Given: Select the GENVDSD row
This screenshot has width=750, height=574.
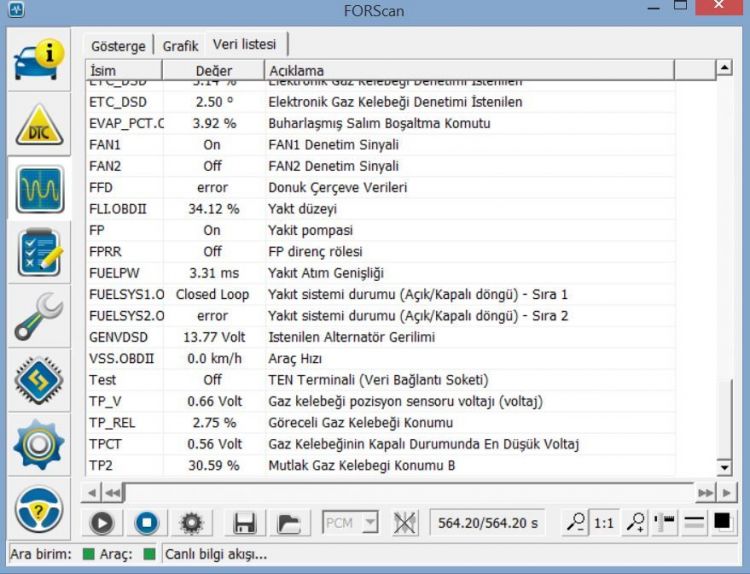Looking at the screenshot, I should point(380,337).
